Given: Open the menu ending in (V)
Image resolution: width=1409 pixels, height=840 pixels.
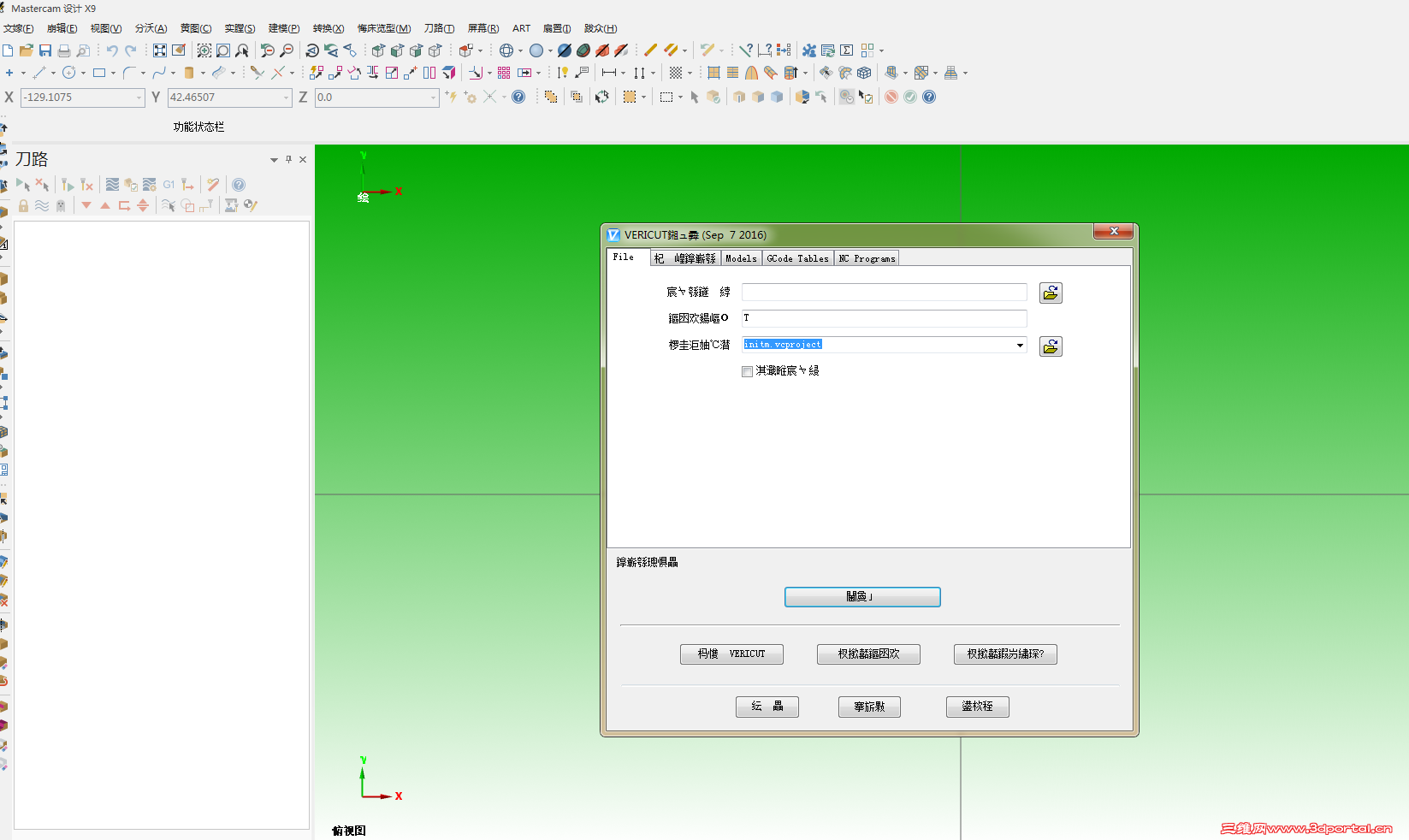Looking at the screenshot, I should (x=106, y=28).
